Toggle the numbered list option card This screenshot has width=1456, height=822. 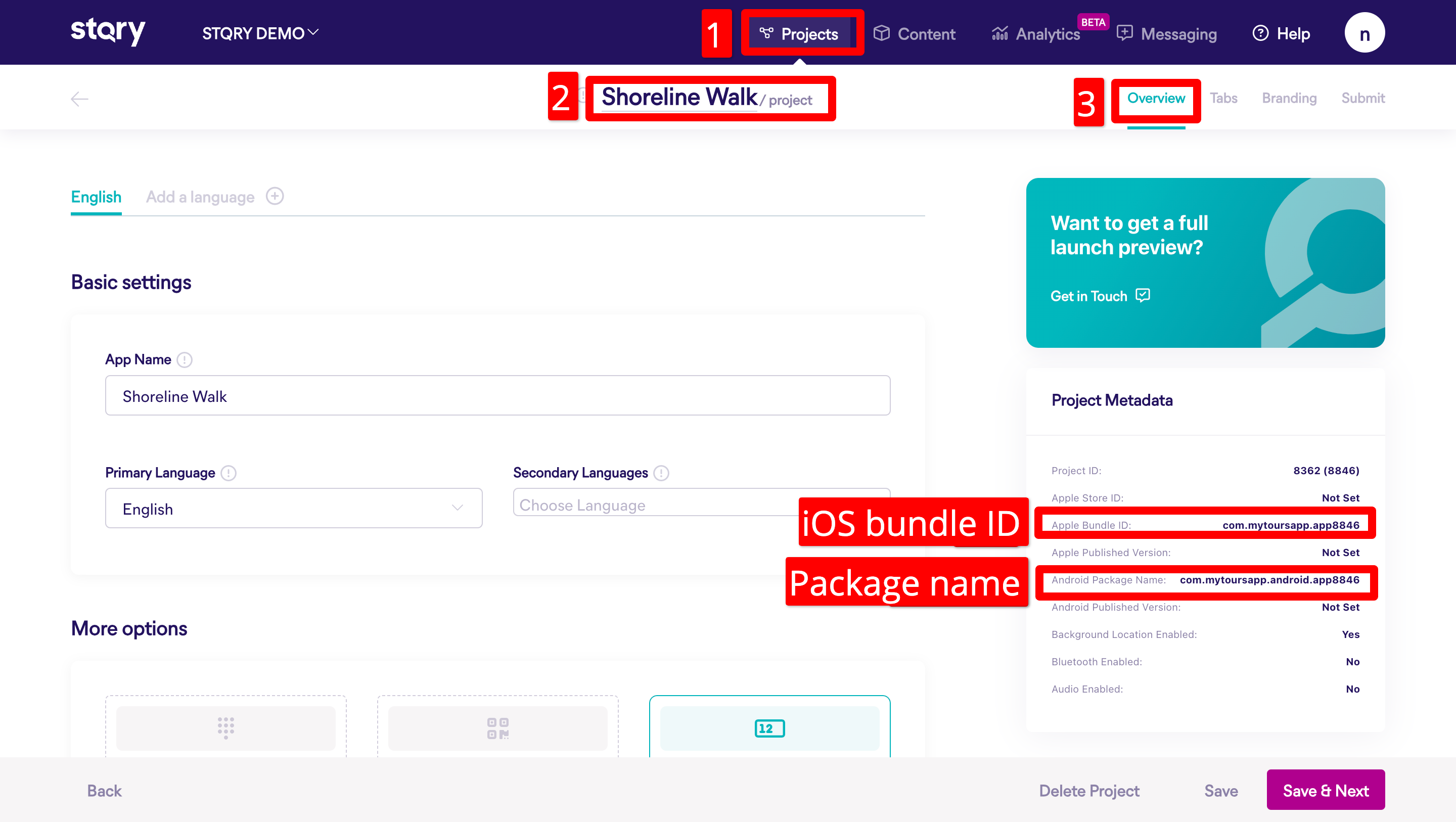(x=769, y=727)
